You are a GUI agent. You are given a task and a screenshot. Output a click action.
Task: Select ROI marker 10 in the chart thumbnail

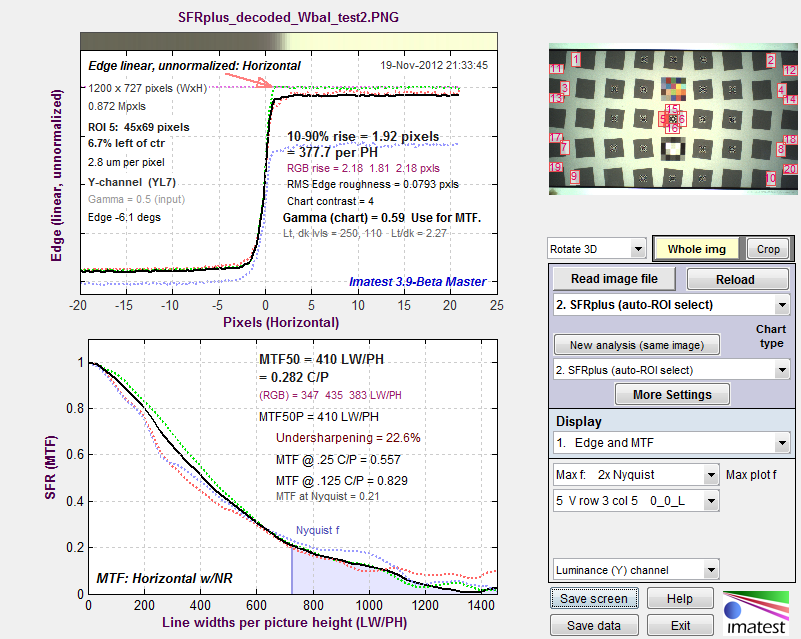pos(771,178)
